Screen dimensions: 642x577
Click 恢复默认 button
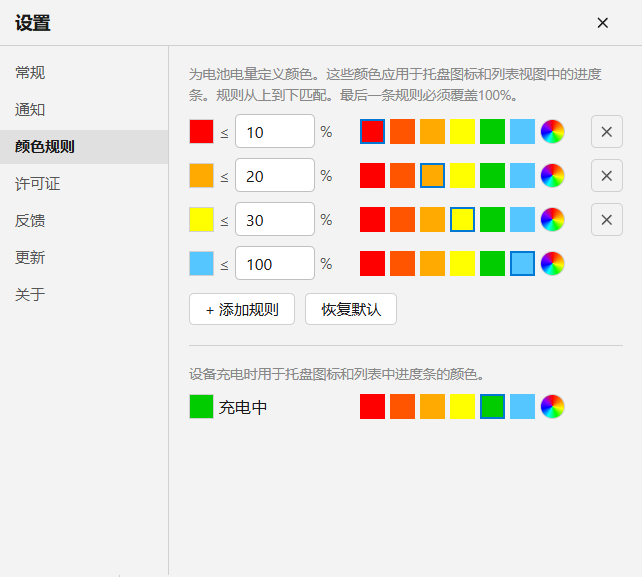point(351,309)
